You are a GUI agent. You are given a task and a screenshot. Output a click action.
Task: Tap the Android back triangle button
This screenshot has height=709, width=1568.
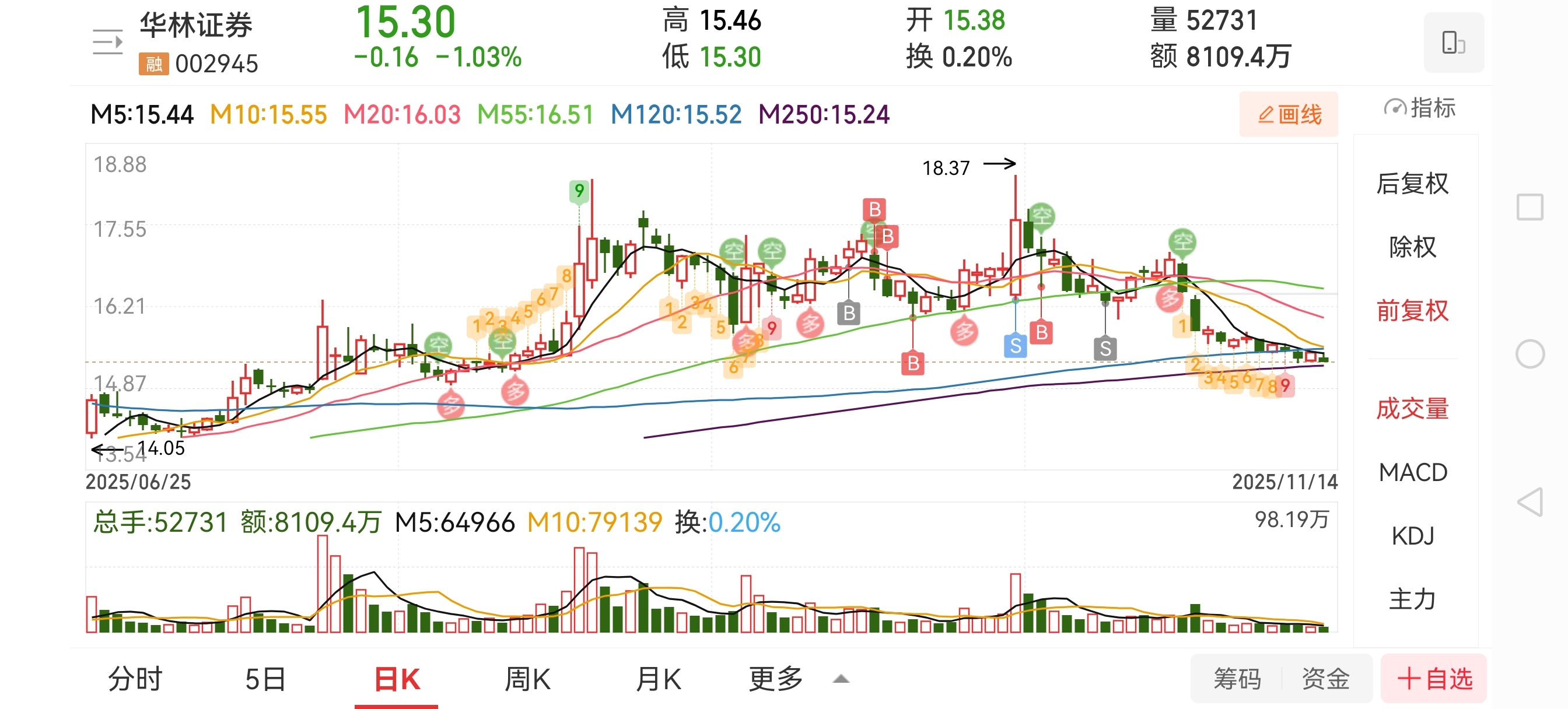tap(1529, 502)
